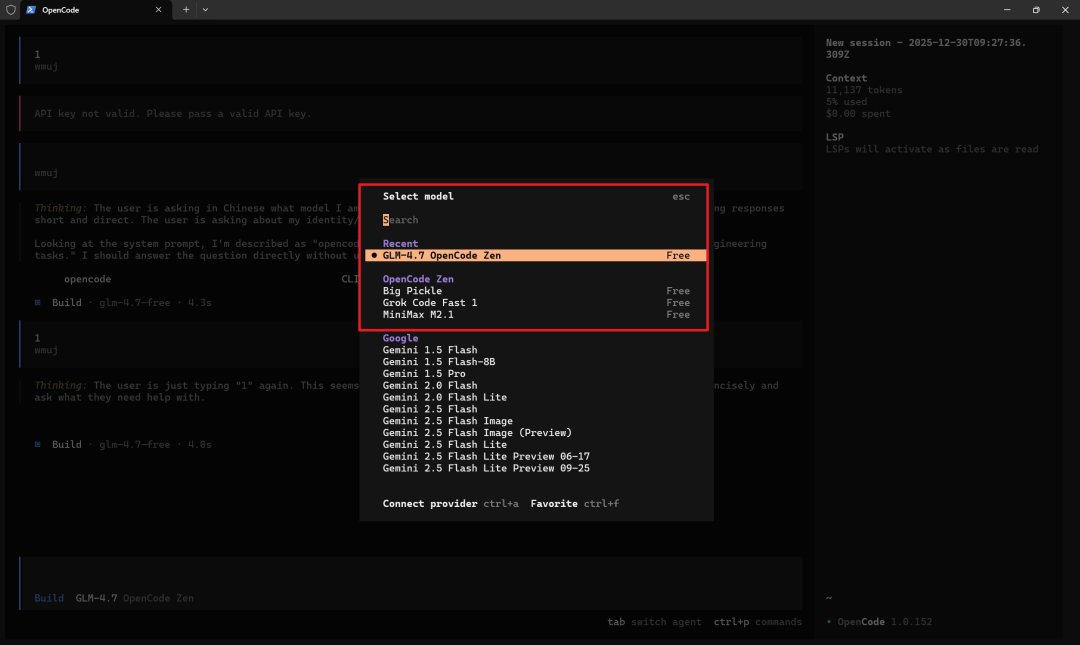Click GLM-4.7 model name in prompt box
1080x645 pixels.
click(x=96, y=598)
